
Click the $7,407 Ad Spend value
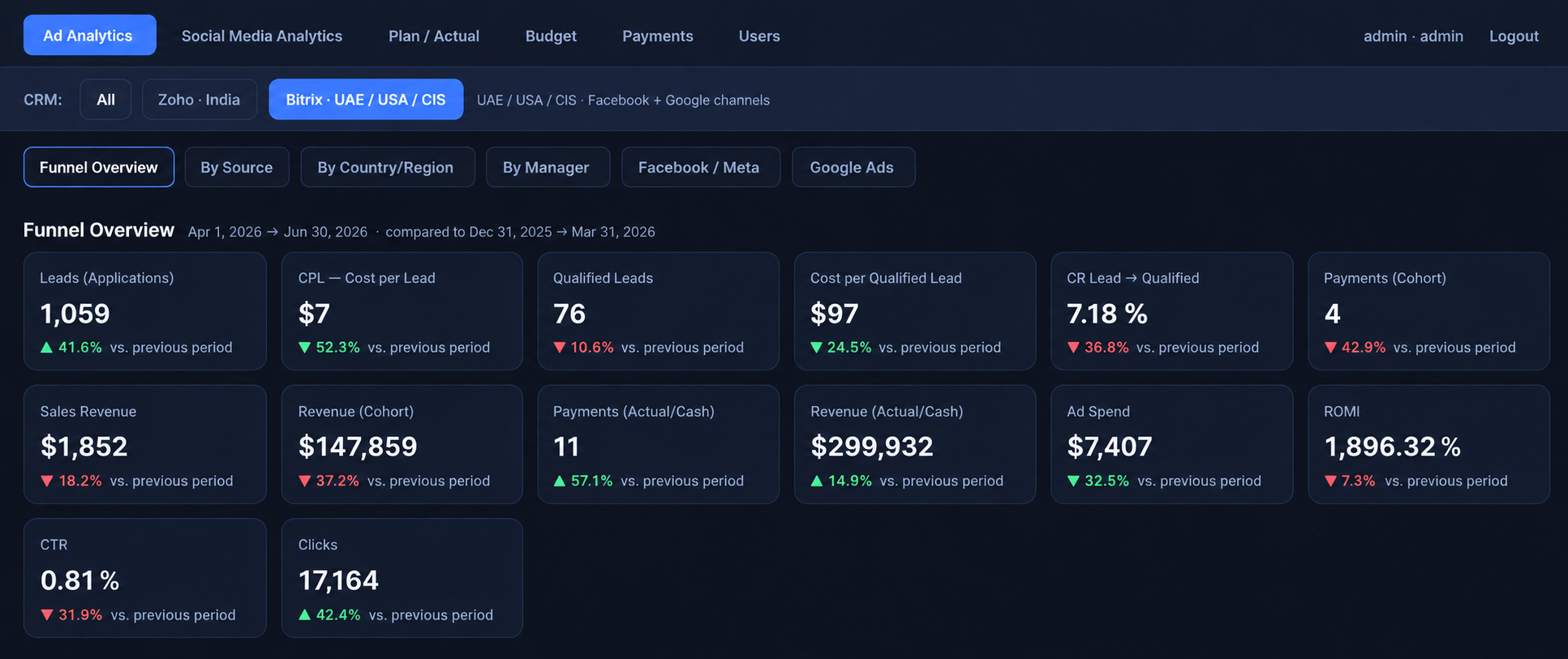click(x=1110, y=447)
